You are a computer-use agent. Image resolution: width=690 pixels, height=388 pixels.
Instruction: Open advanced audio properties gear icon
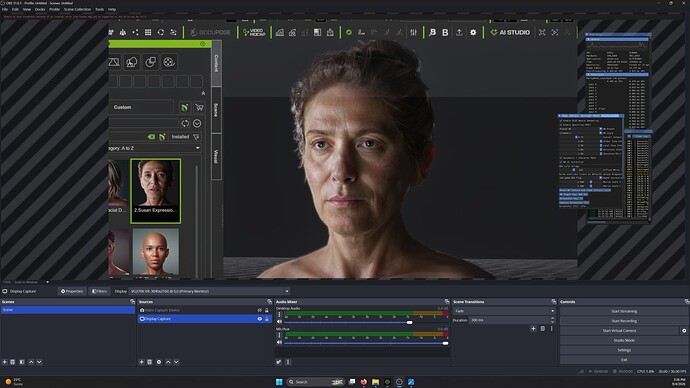click(279, 362)
